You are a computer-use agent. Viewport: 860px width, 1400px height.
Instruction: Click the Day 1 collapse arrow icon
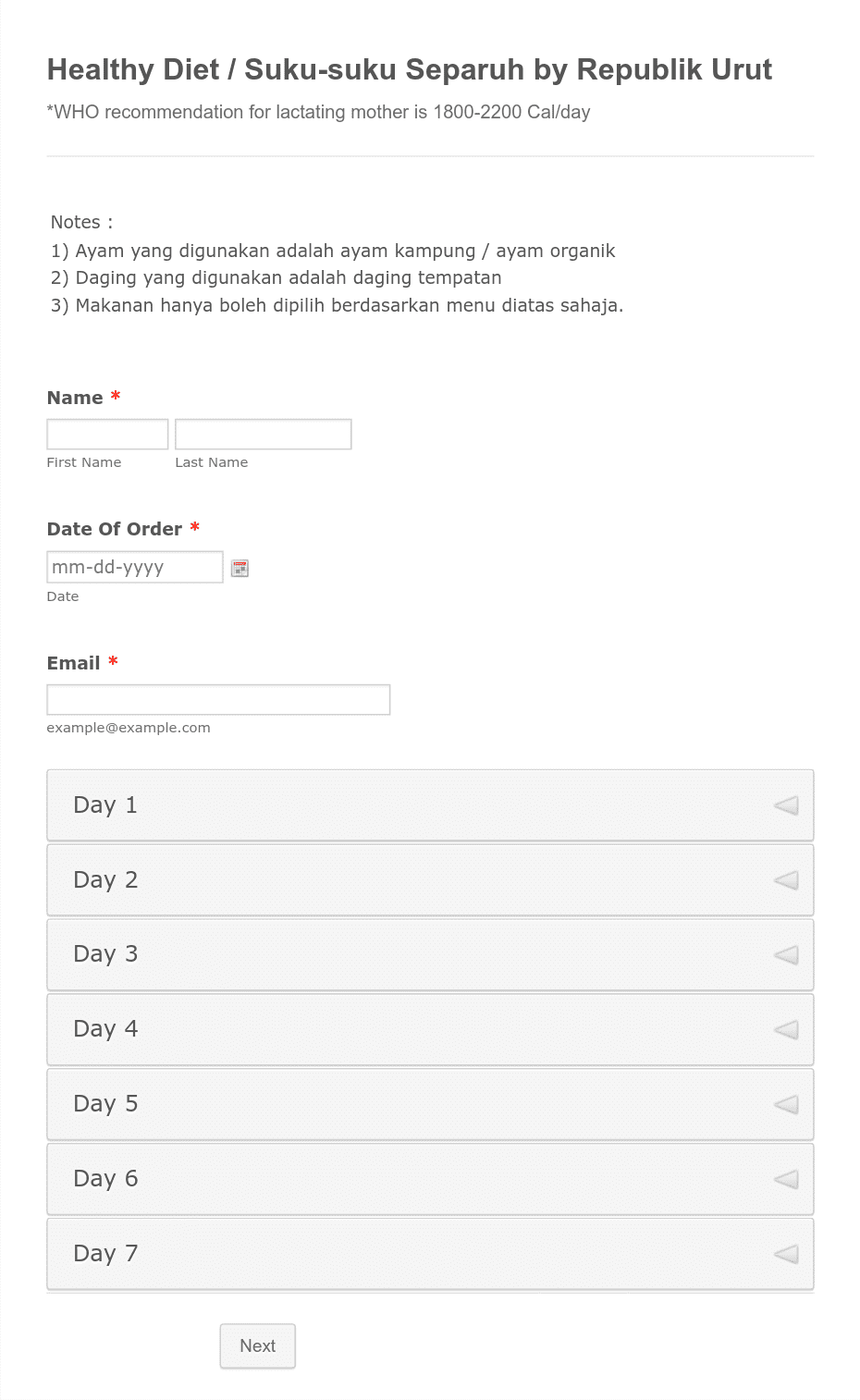(786, 805)
